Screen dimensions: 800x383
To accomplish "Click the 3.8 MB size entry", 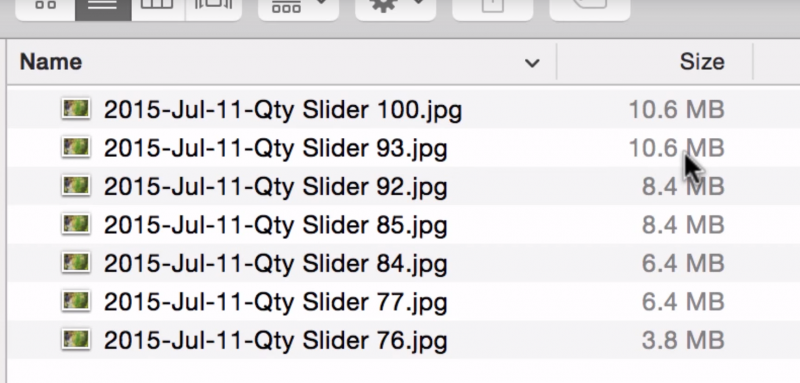I will [683, 341].
